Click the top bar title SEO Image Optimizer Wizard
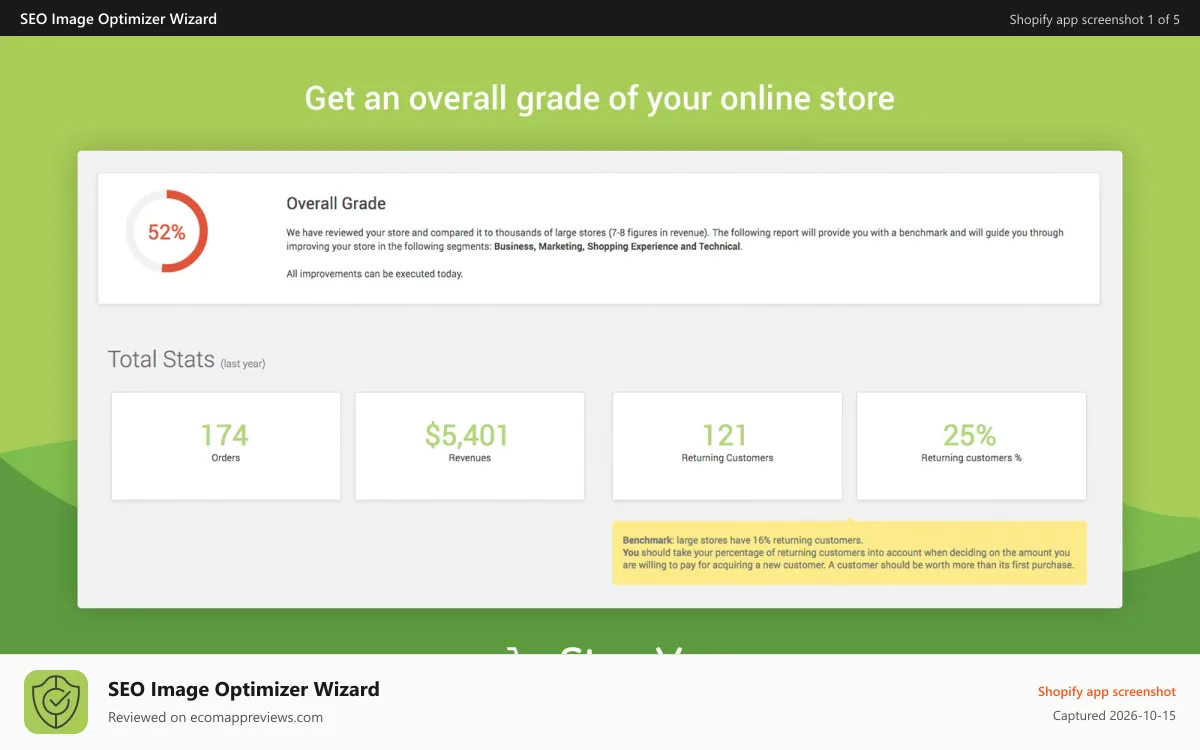 point(118,18)
